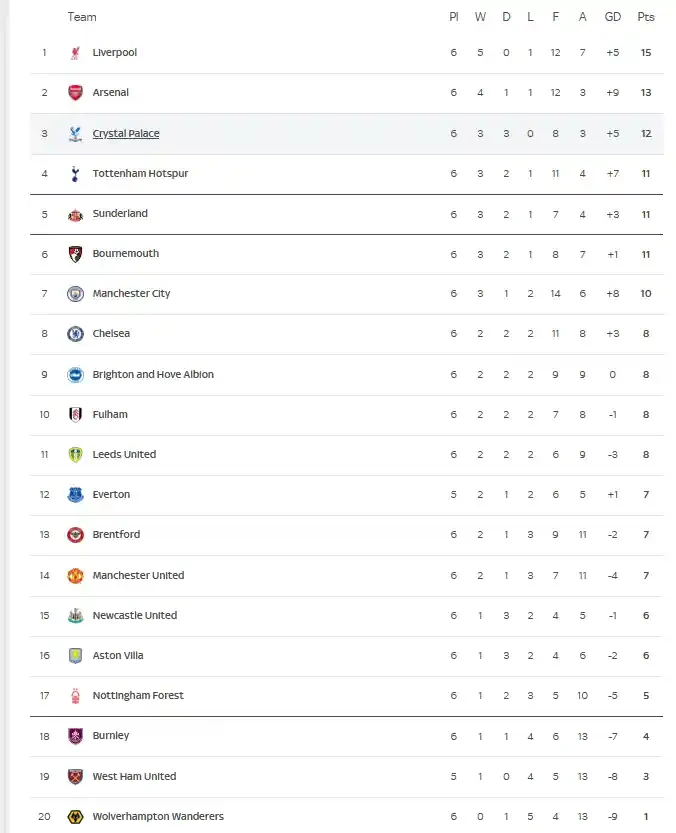The image size is (676, 833).
Task: Click the Burnley club crest
Action: (75, 735)
